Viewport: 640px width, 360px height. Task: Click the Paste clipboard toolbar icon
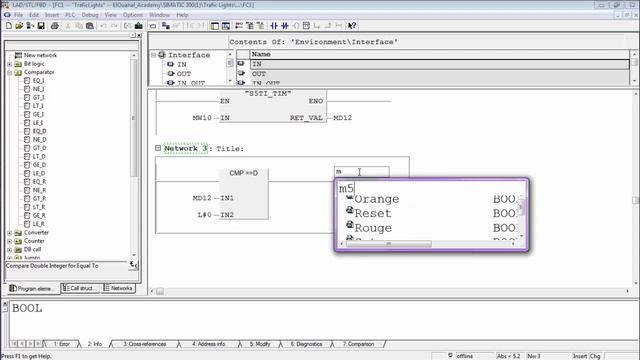(90, 26)
